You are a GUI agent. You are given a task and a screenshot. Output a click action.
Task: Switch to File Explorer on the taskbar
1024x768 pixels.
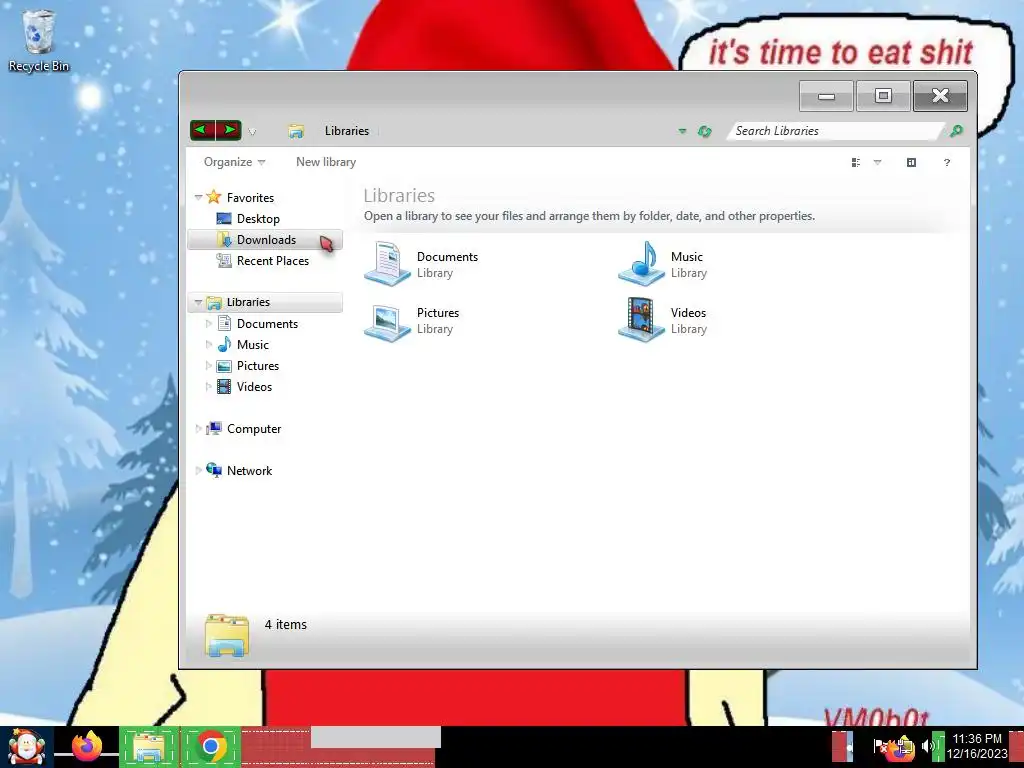pos(149,747)
